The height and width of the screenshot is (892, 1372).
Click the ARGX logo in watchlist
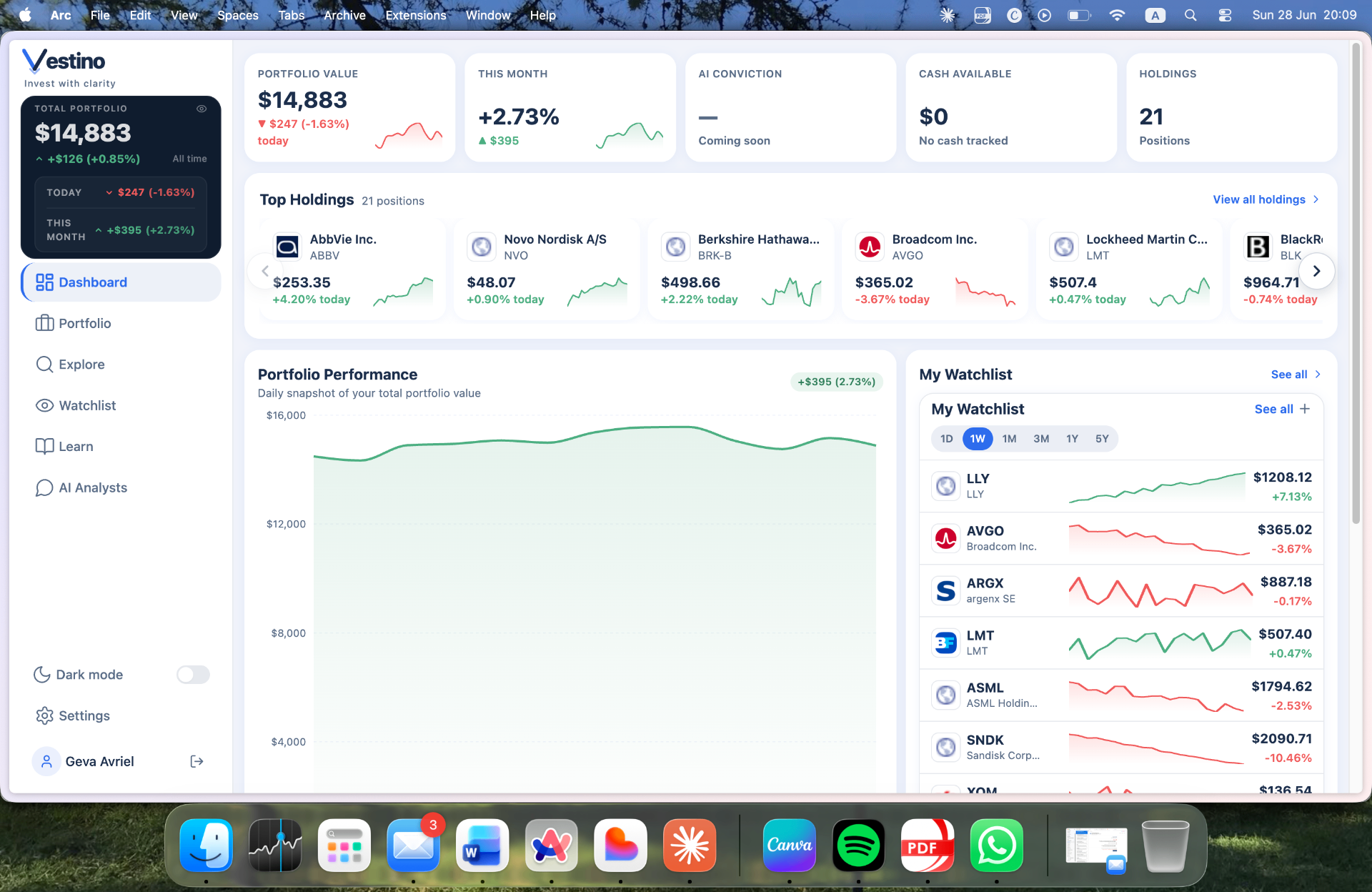(x=946, y=590)
